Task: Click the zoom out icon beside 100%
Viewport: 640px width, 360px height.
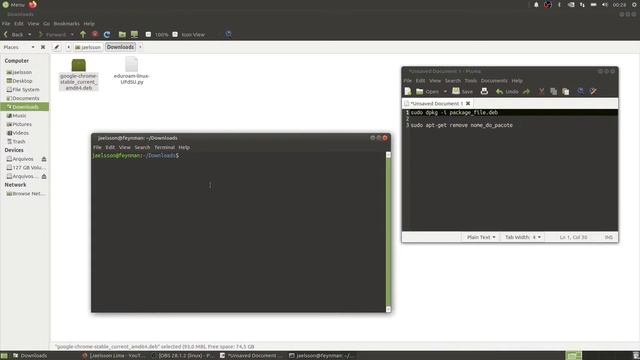Action: [149, 35]
